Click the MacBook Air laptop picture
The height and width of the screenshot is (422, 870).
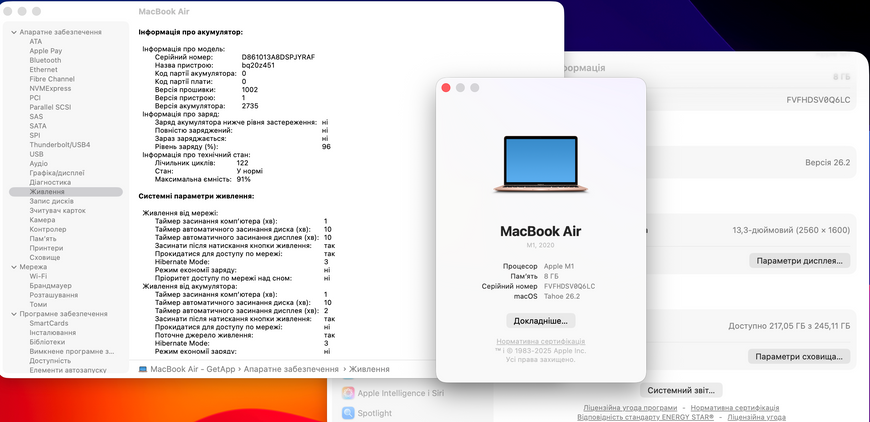[x=541, y=164]
